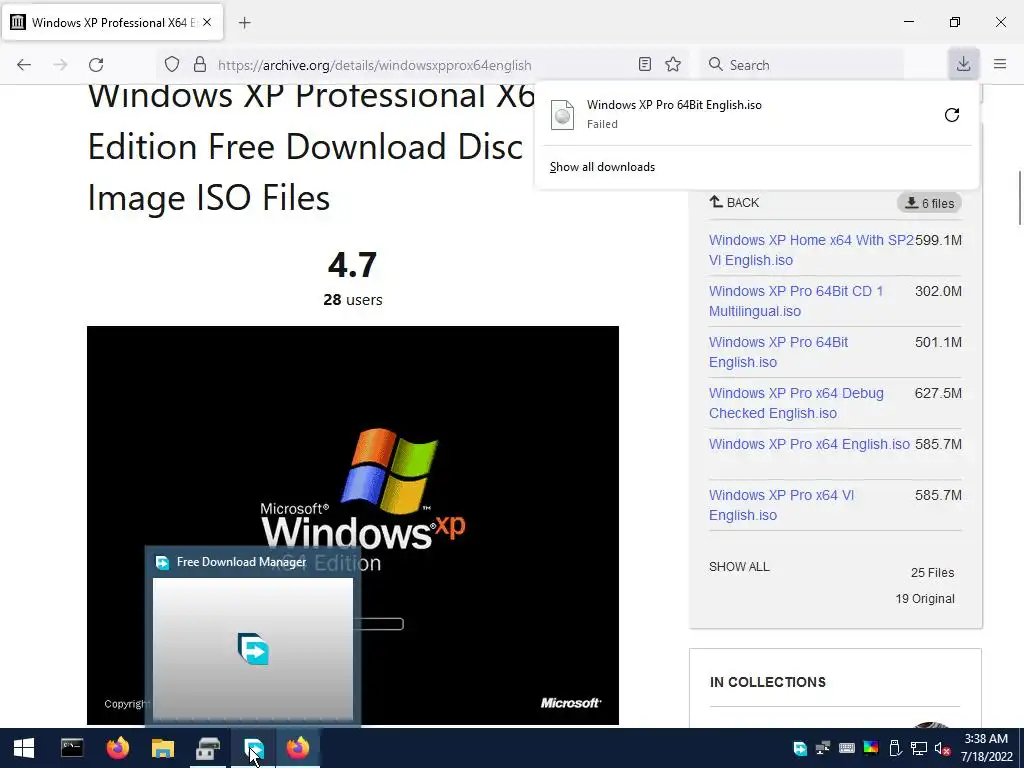Click the 4.7 rating value
1024x768 pixels.
tap(353, 264)
